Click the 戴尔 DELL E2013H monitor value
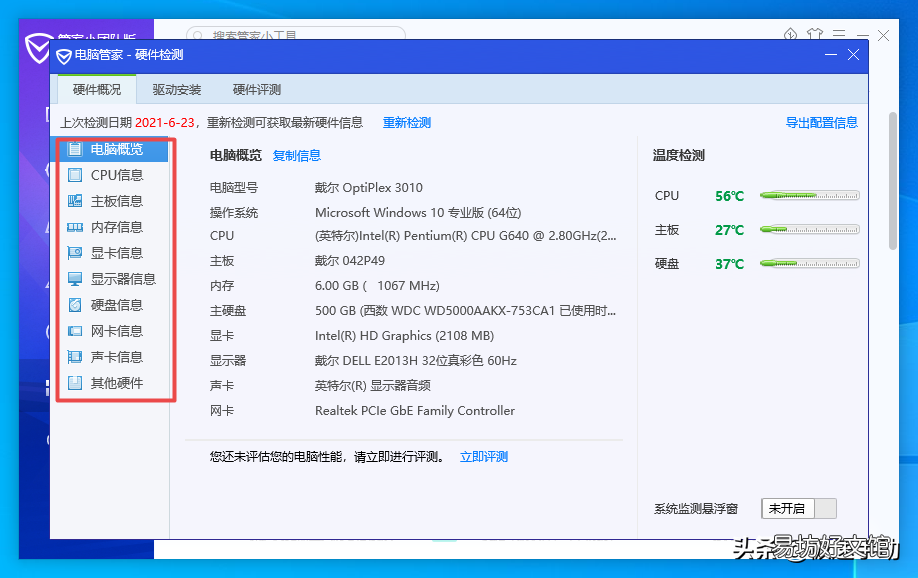The width and height of the screenshot is (918, 578). point(416,361)
